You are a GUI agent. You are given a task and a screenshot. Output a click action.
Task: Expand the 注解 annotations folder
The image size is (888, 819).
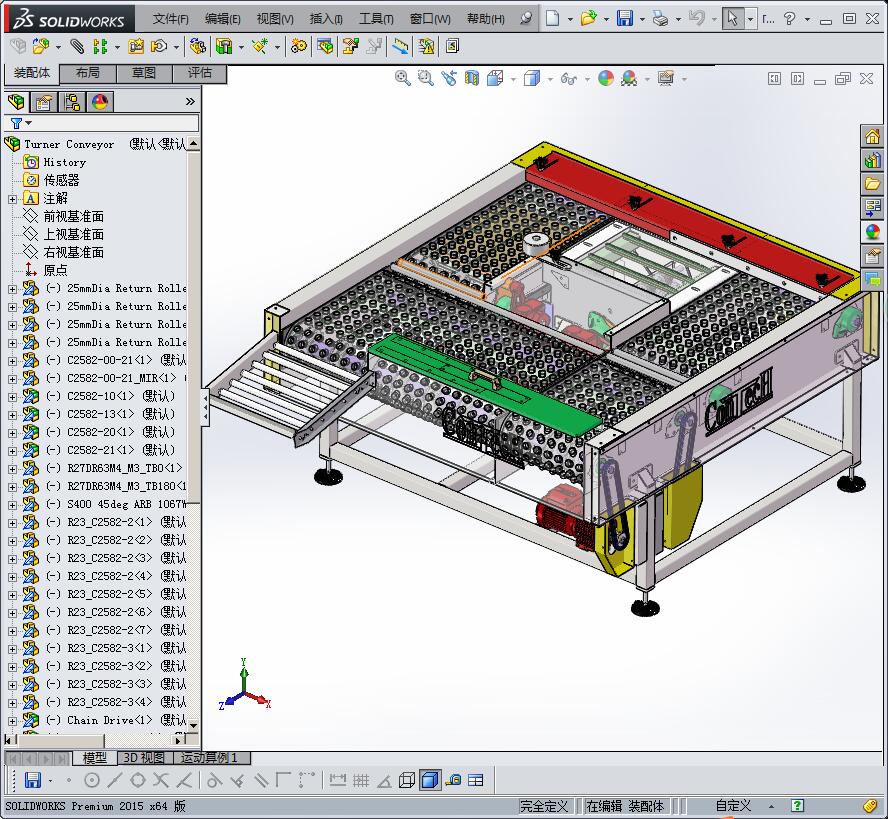coord(12,198)
